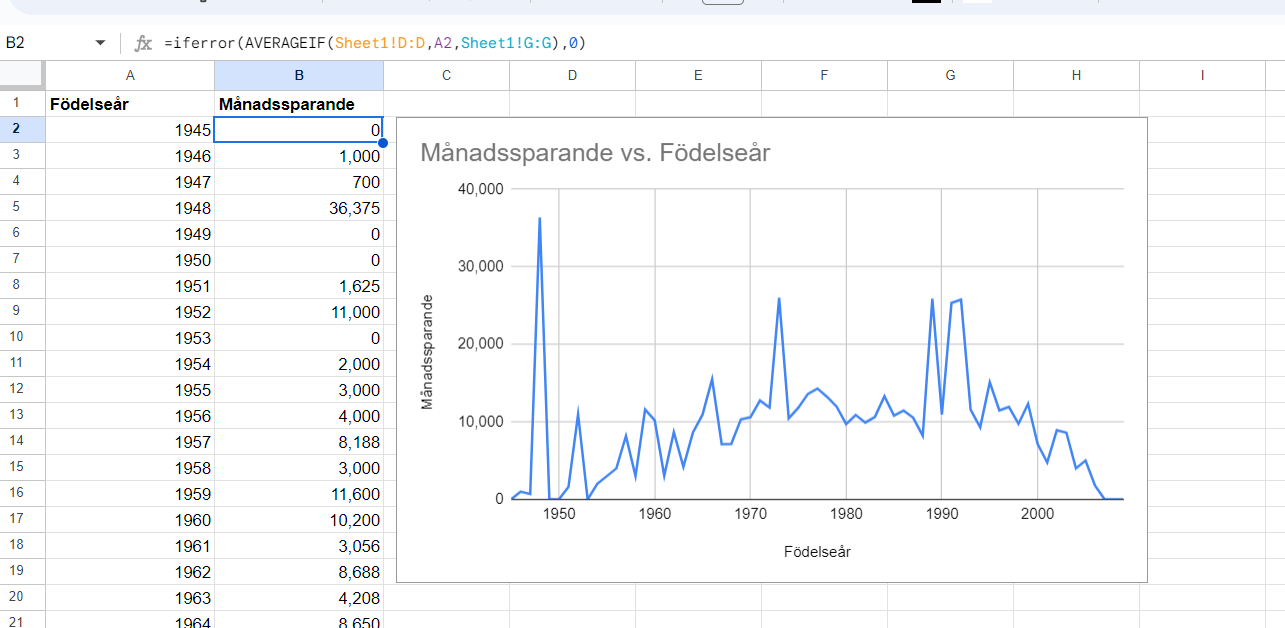Select column A header
The width and height of the screenshot is (1285, 628).
[x=130, y=75]
